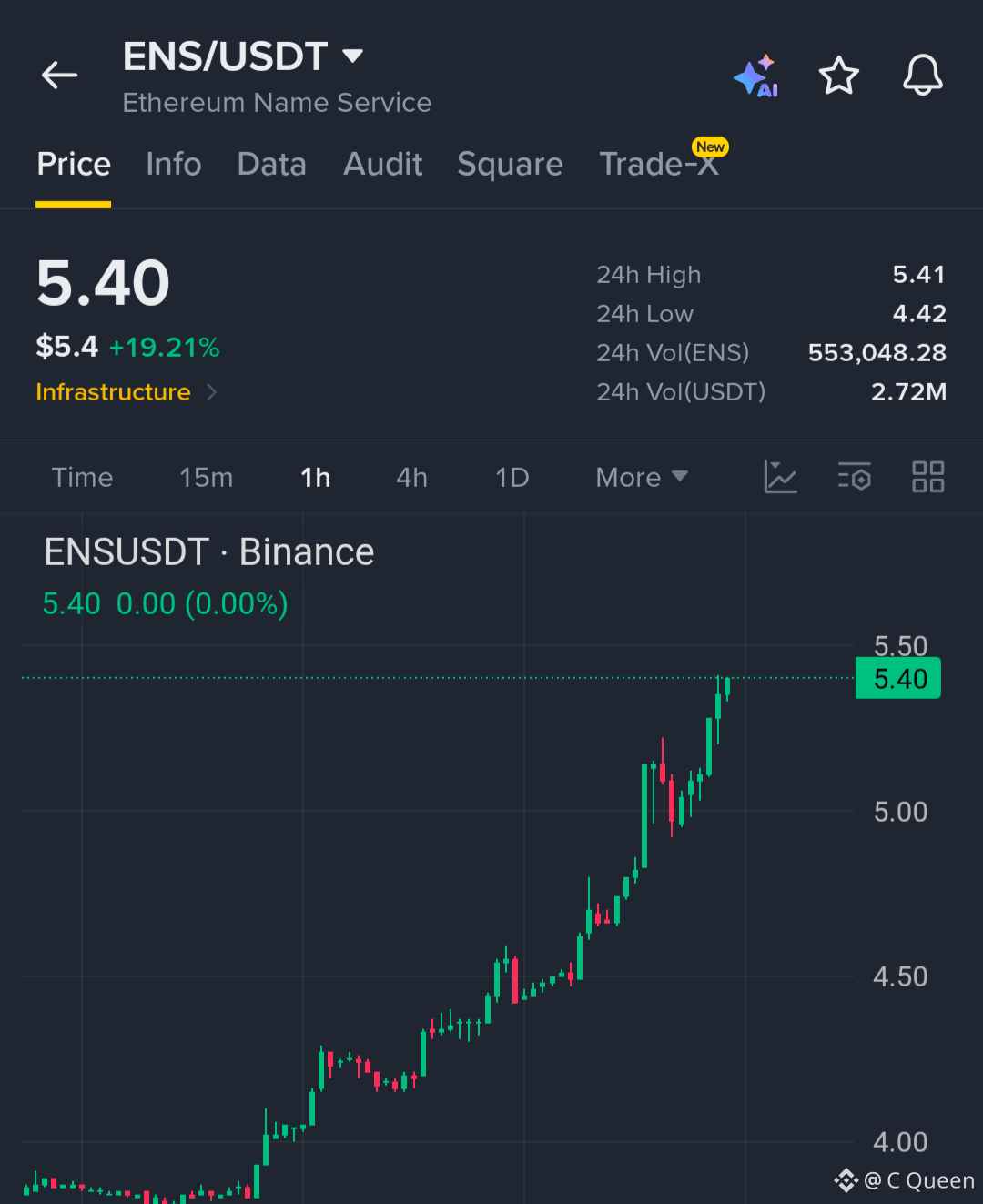Select the 4h interval
983x1204 pixels.
coord(412,478)
